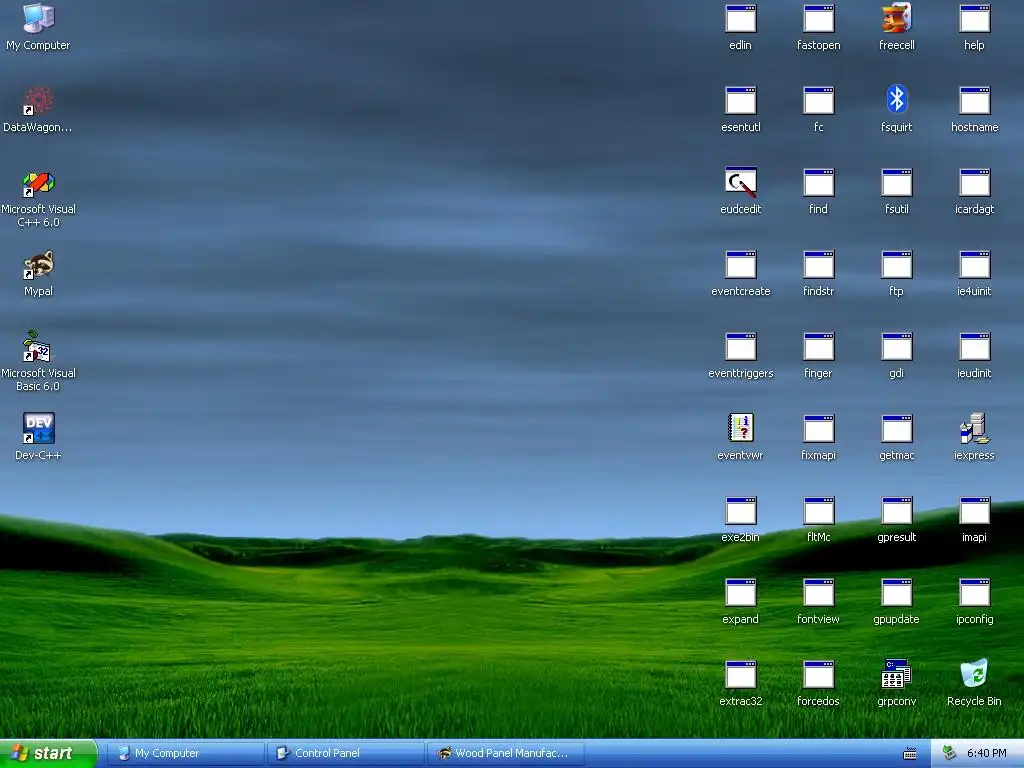
Task: Select the eventvwr event viewer icon
Action: (x=741, y=428)
